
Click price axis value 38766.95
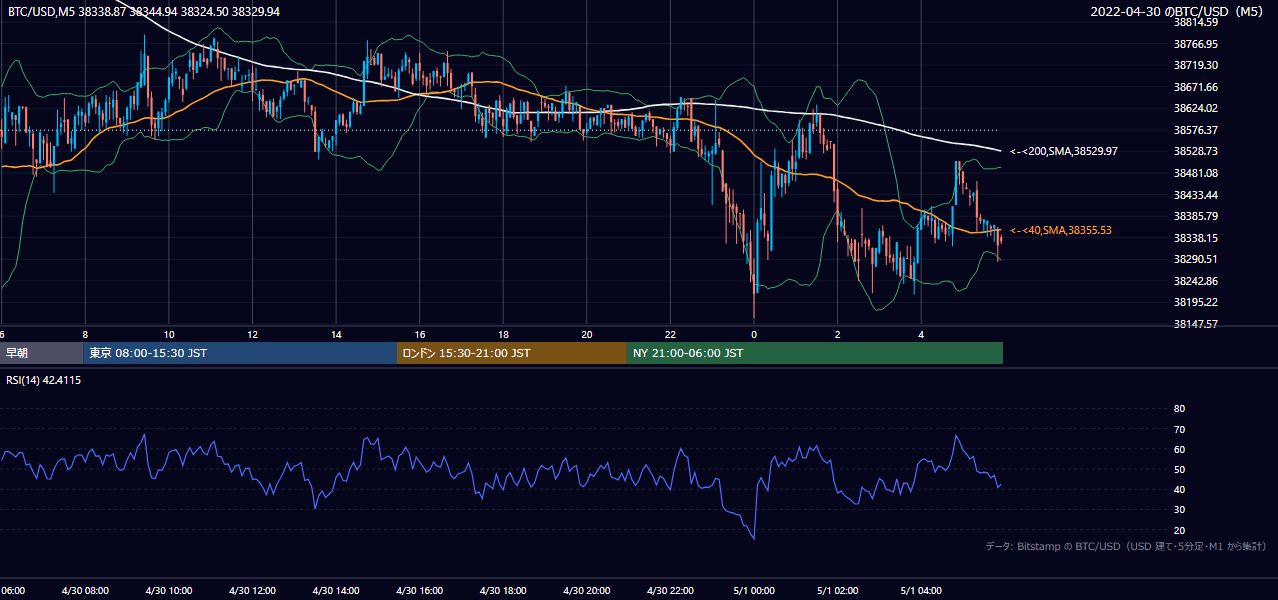[x=1195, y=44]
